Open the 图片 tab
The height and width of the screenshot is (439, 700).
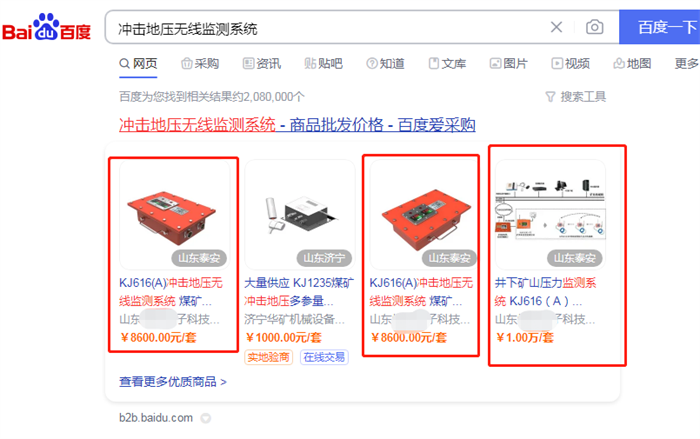tap(508, 63)
